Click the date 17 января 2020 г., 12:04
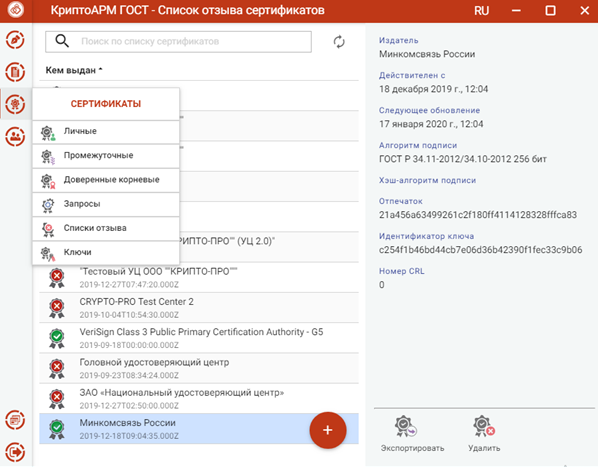Image resolution: width=598 pixels, height=467 pixels. pos(431,124)
